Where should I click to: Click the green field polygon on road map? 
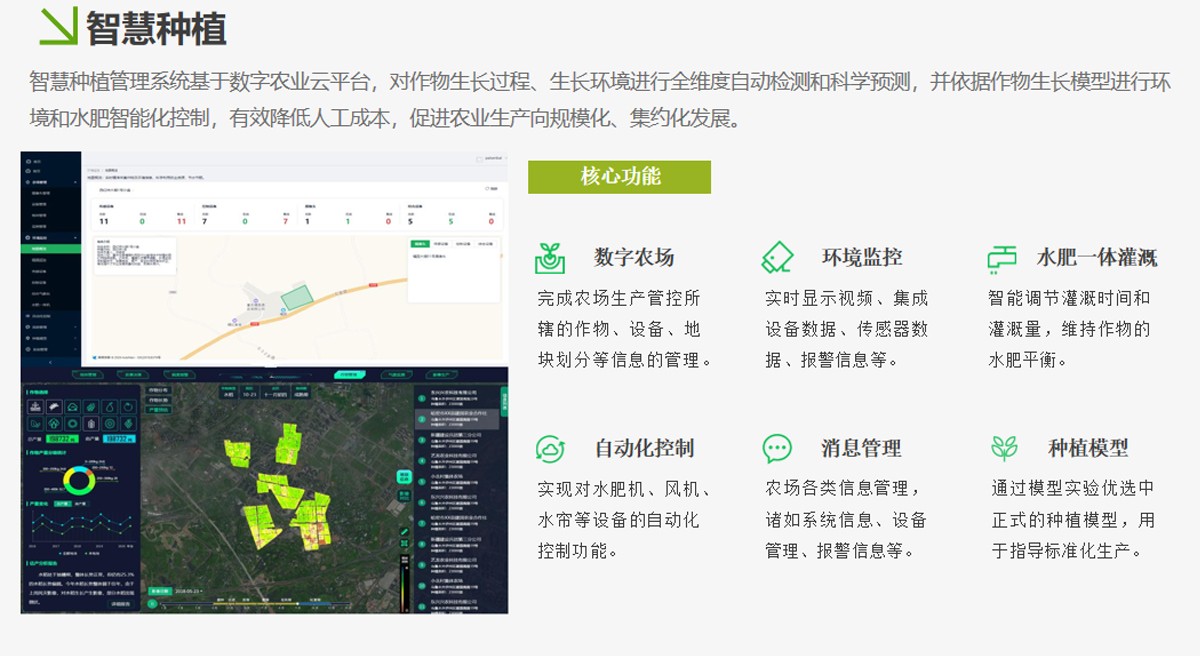pyautogui.click(x=296, y=297)
